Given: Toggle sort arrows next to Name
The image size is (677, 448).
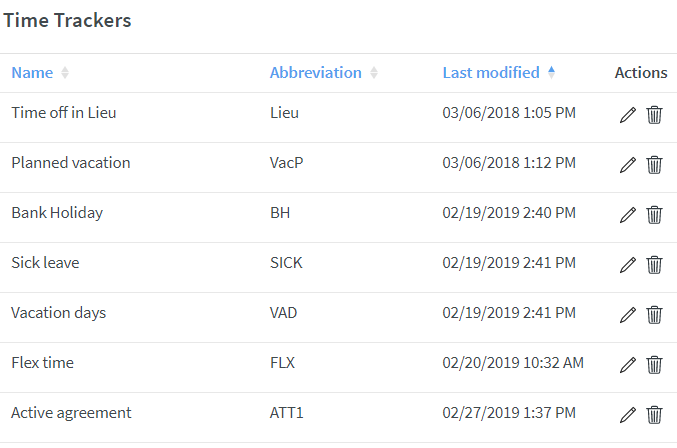Looking at the screenshot, I should click(65, 73).
